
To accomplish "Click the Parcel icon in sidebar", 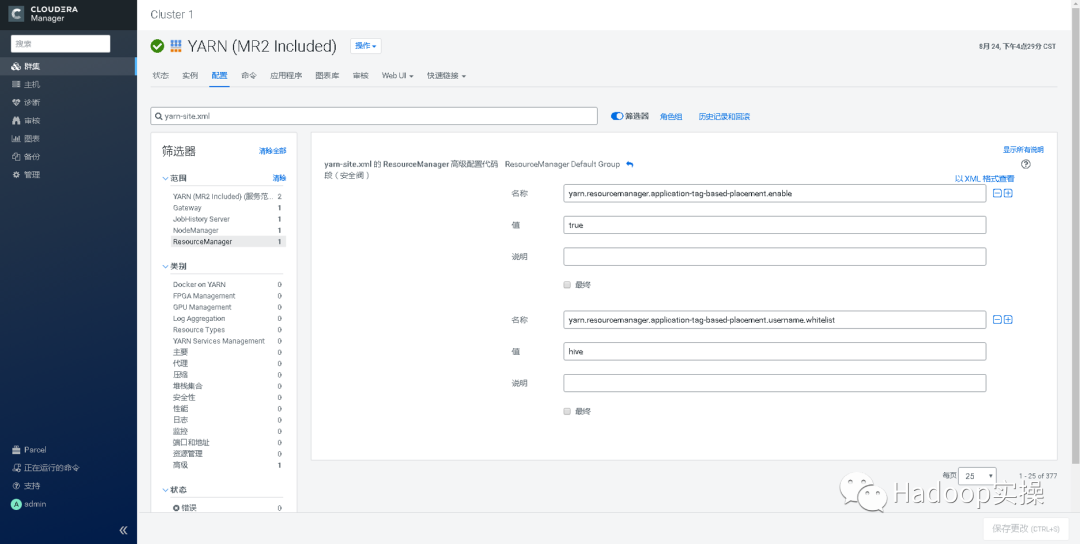I will coord(16,450).
